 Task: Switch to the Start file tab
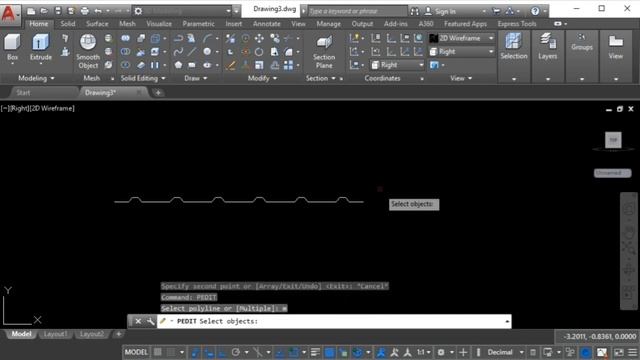point(23,93)
